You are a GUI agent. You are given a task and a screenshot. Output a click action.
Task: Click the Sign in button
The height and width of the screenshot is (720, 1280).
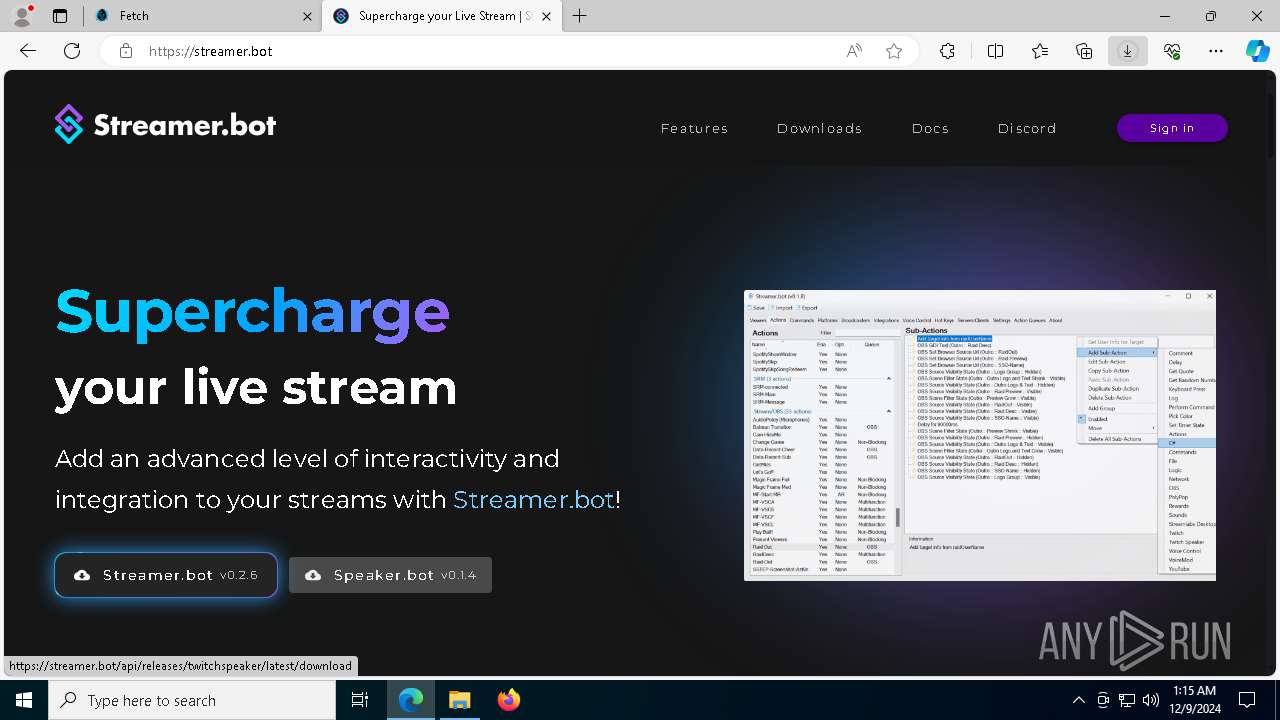(x=1172, y=128)
